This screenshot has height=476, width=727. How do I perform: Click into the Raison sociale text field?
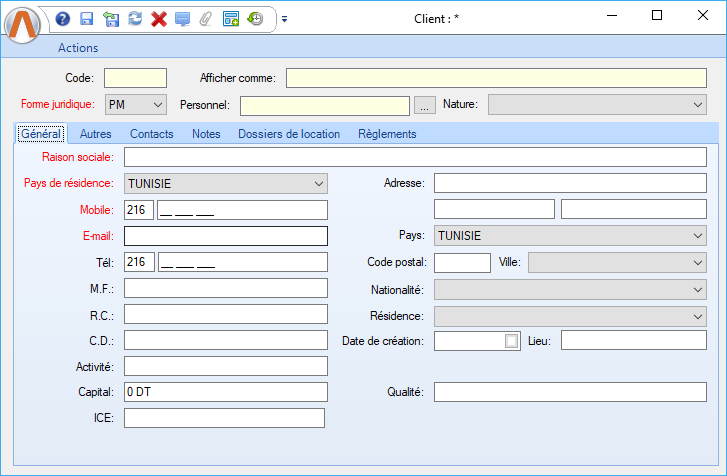pos(415,157)
